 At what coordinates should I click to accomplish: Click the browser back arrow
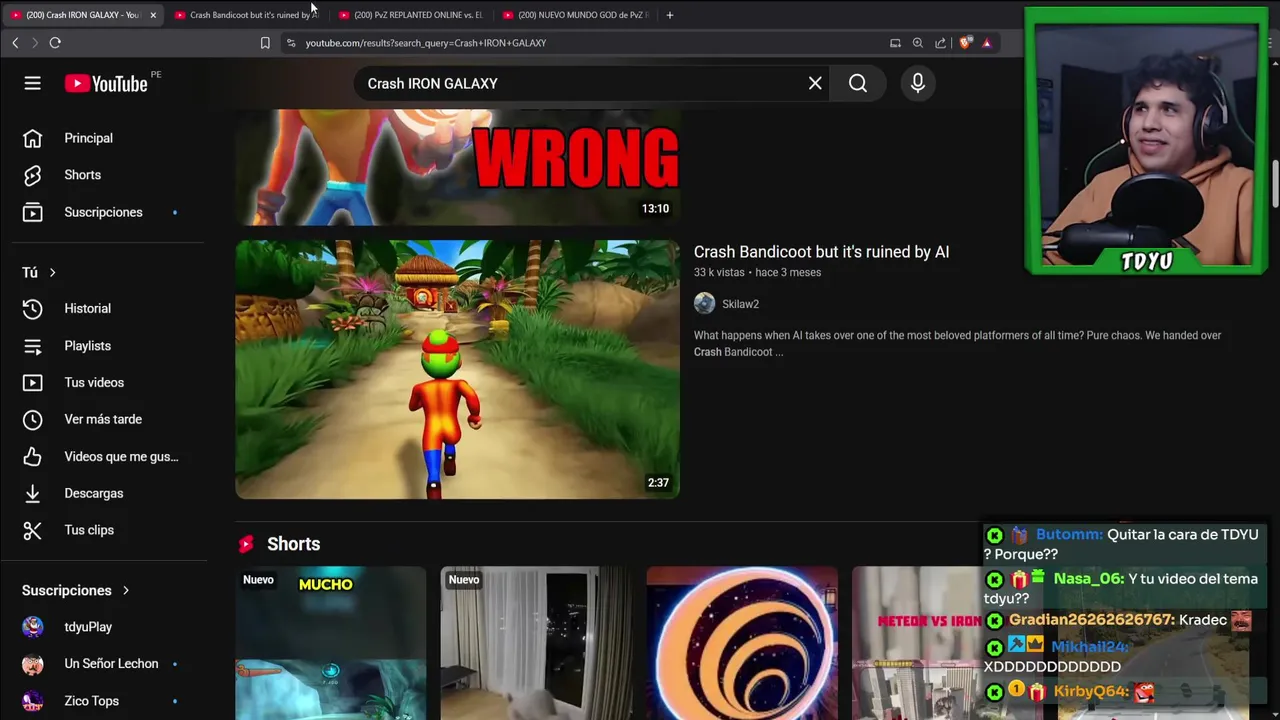(15, 43)
